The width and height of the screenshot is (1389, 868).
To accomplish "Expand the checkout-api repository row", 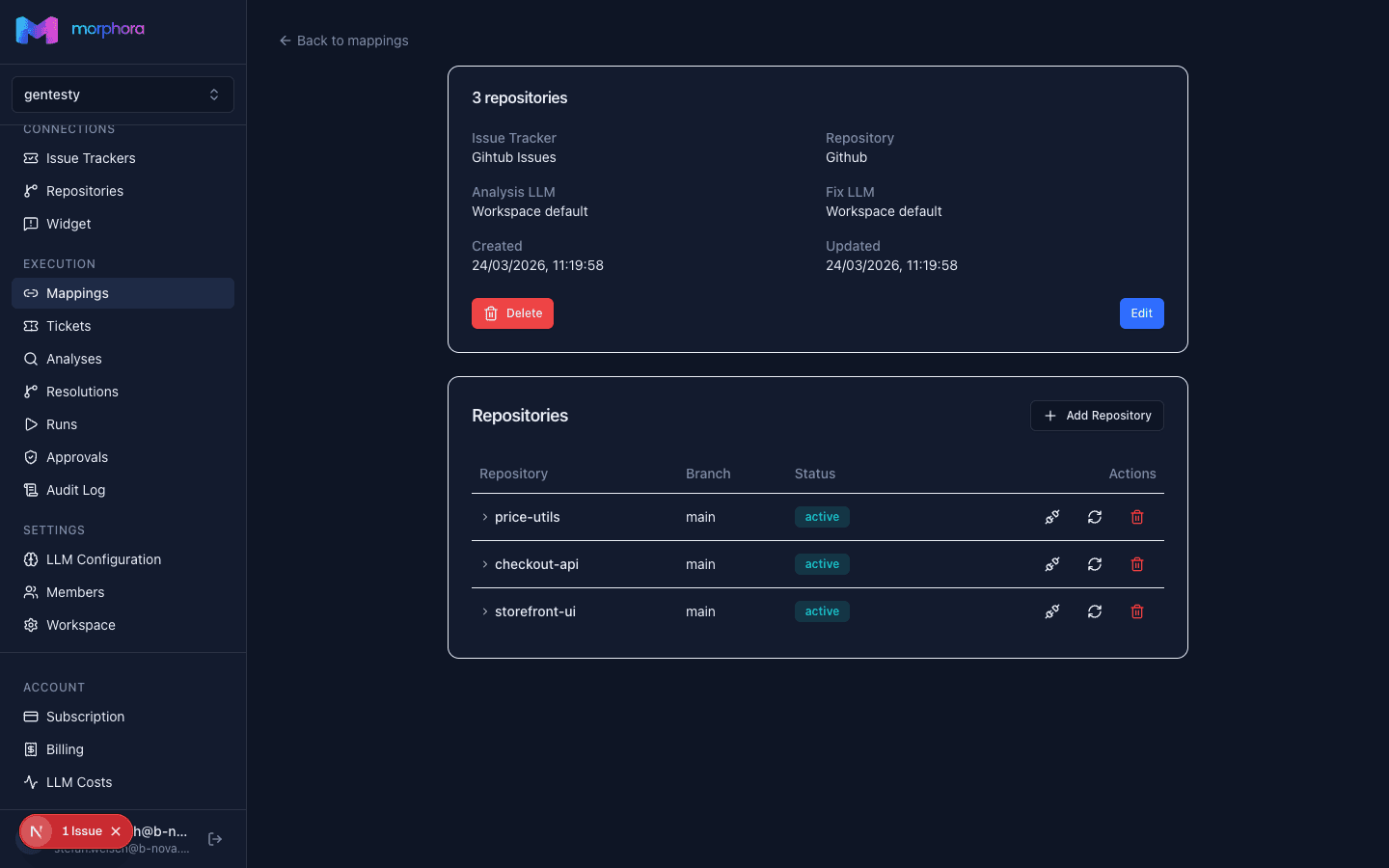I will (x=485, y=564).
